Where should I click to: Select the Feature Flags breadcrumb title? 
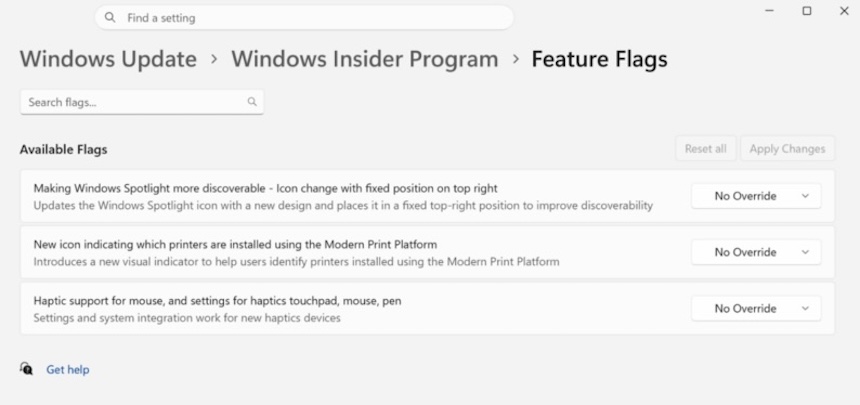coord(599,59)
